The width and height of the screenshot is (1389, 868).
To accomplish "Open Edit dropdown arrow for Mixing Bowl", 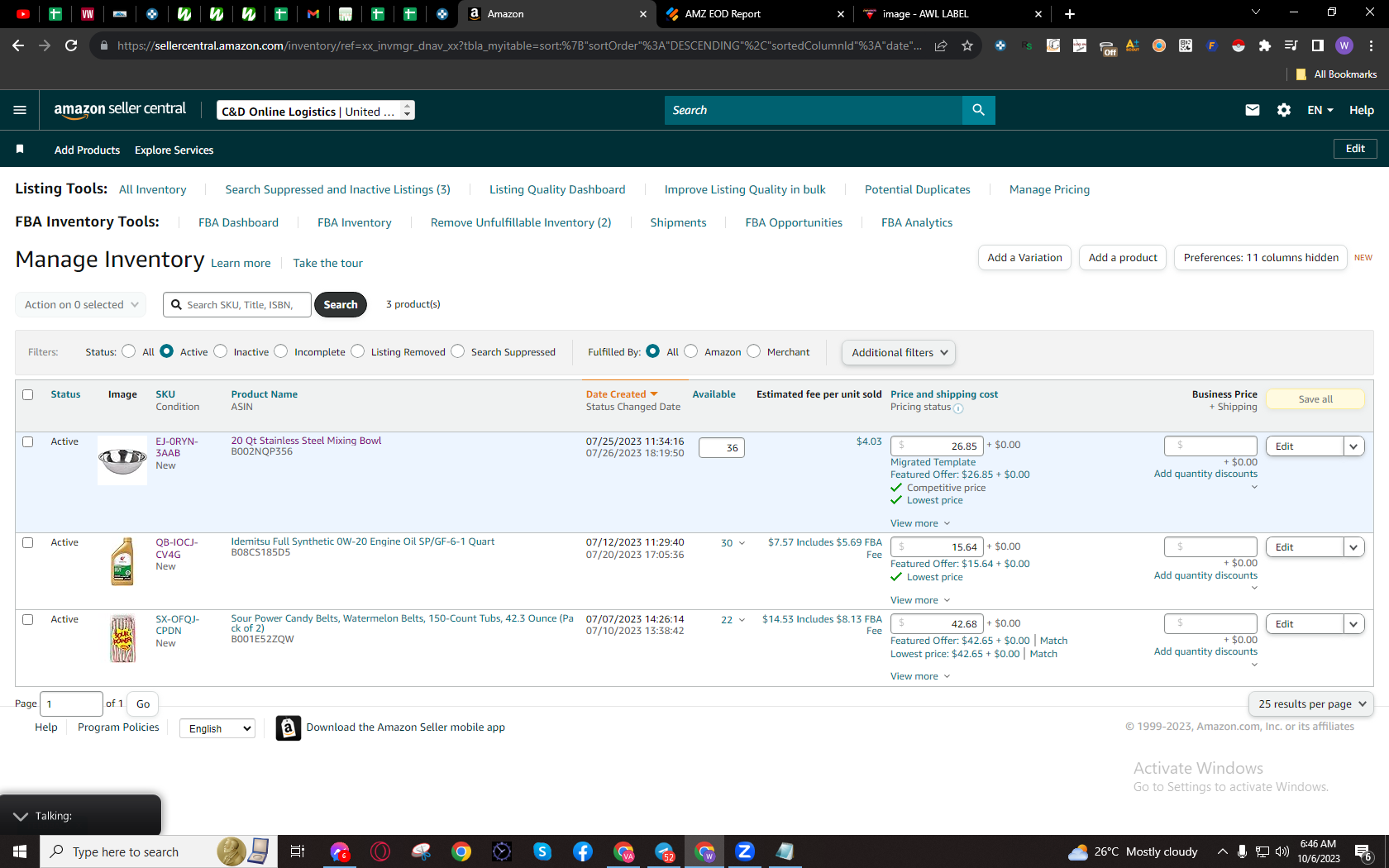I will 1353,446.
